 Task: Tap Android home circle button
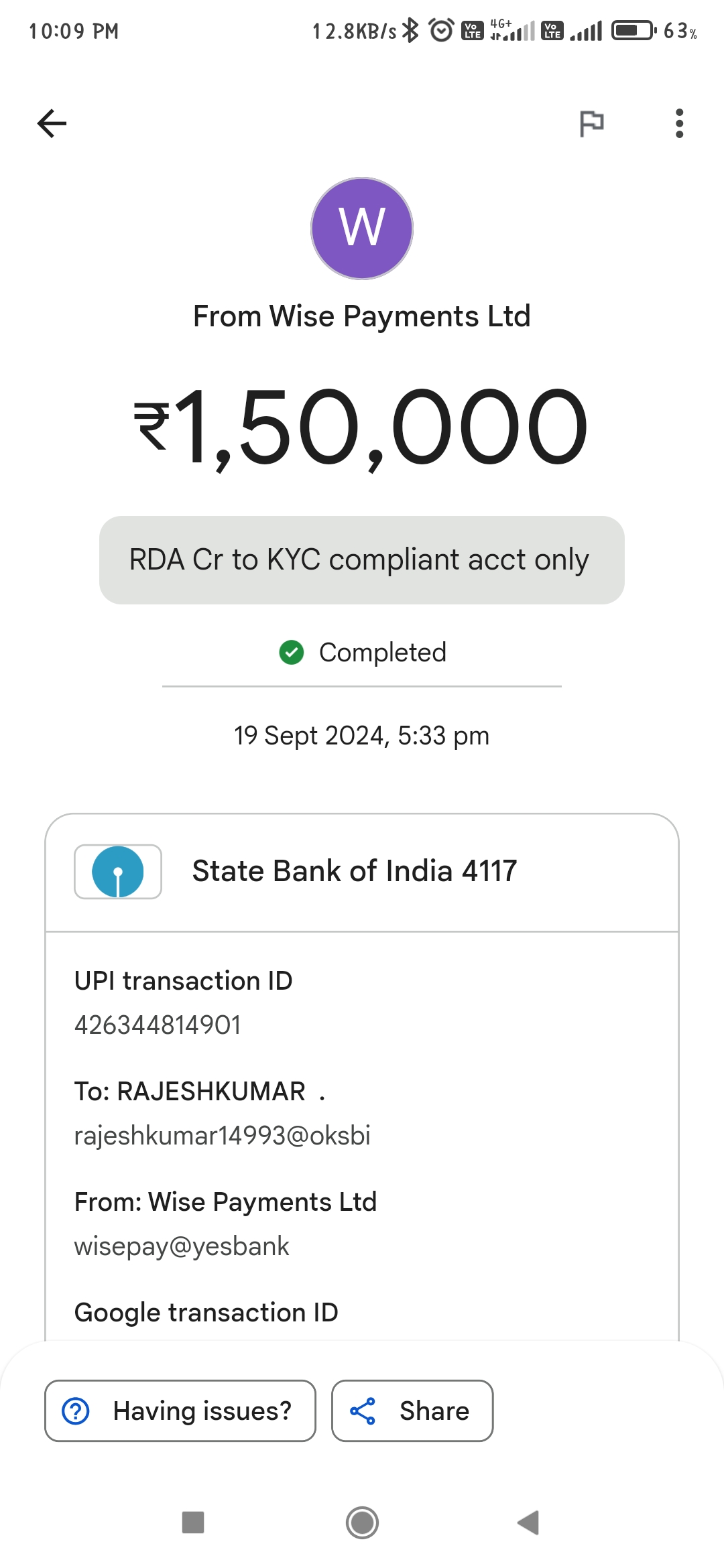(362, 1522)
